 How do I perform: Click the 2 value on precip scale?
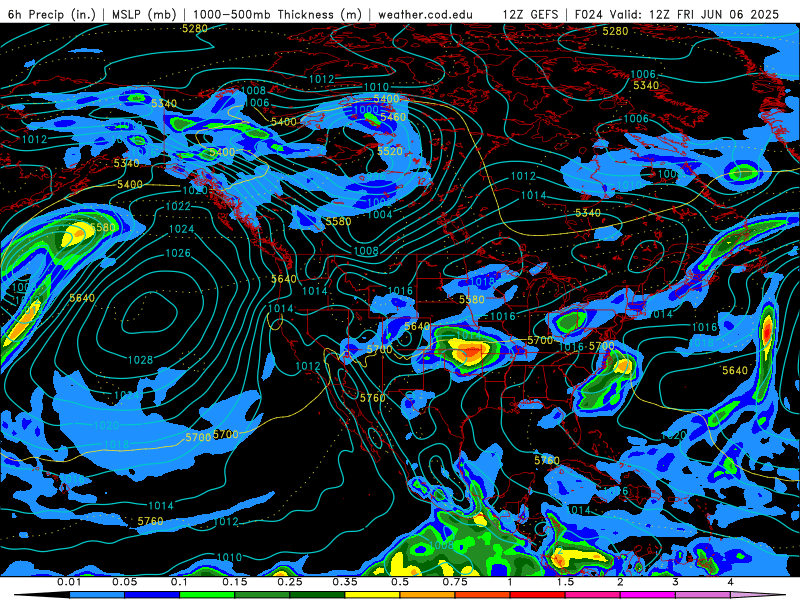tap(620, 582)
